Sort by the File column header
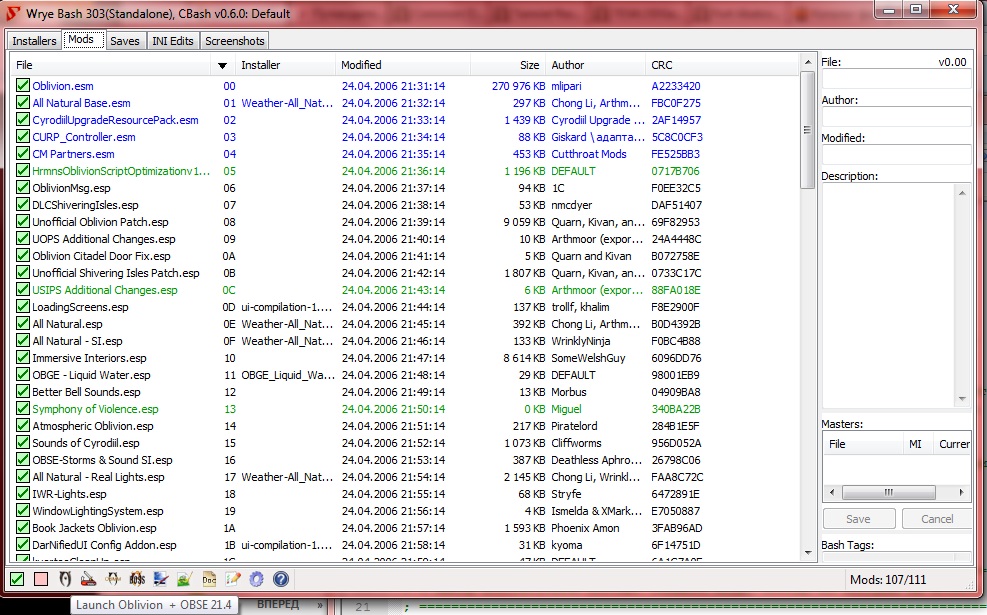 pos(111,65)
